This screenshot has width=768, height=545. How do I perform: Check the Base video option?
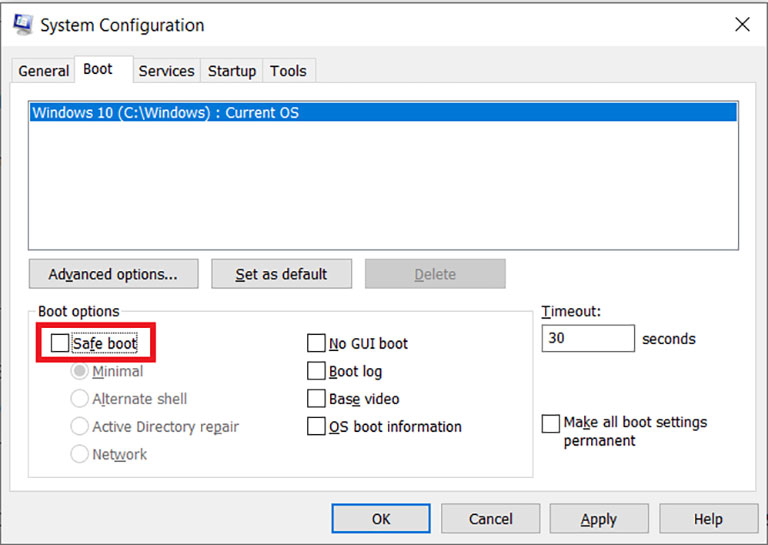[316, 399]
